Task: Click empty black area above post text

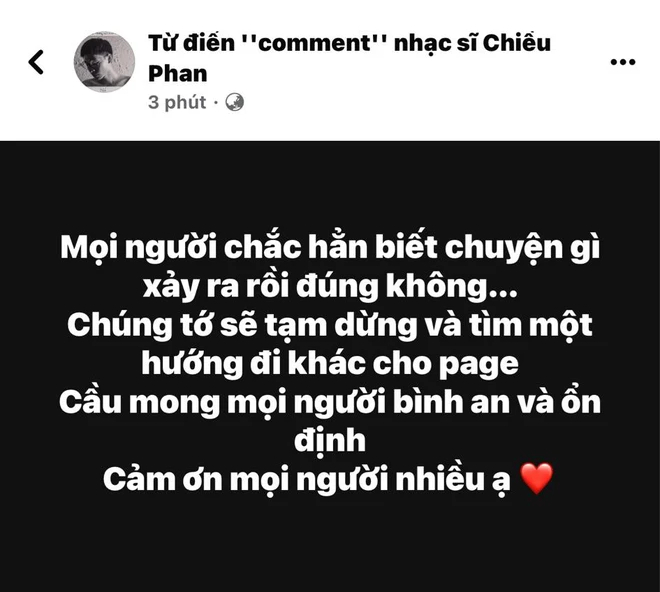Action: click(330, 183)
